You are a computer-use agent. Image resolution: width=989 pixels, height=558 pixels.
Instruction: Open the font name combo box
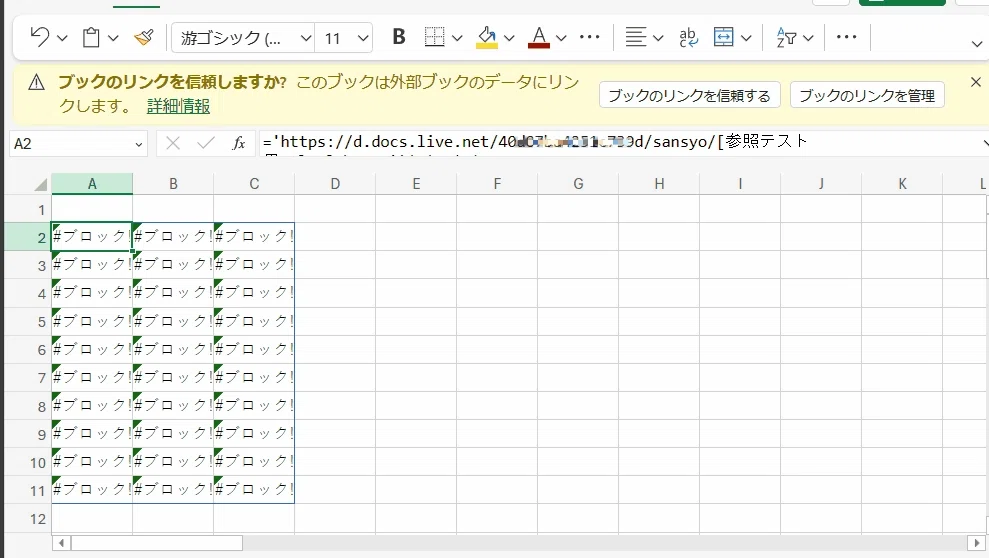click(243, 38)
